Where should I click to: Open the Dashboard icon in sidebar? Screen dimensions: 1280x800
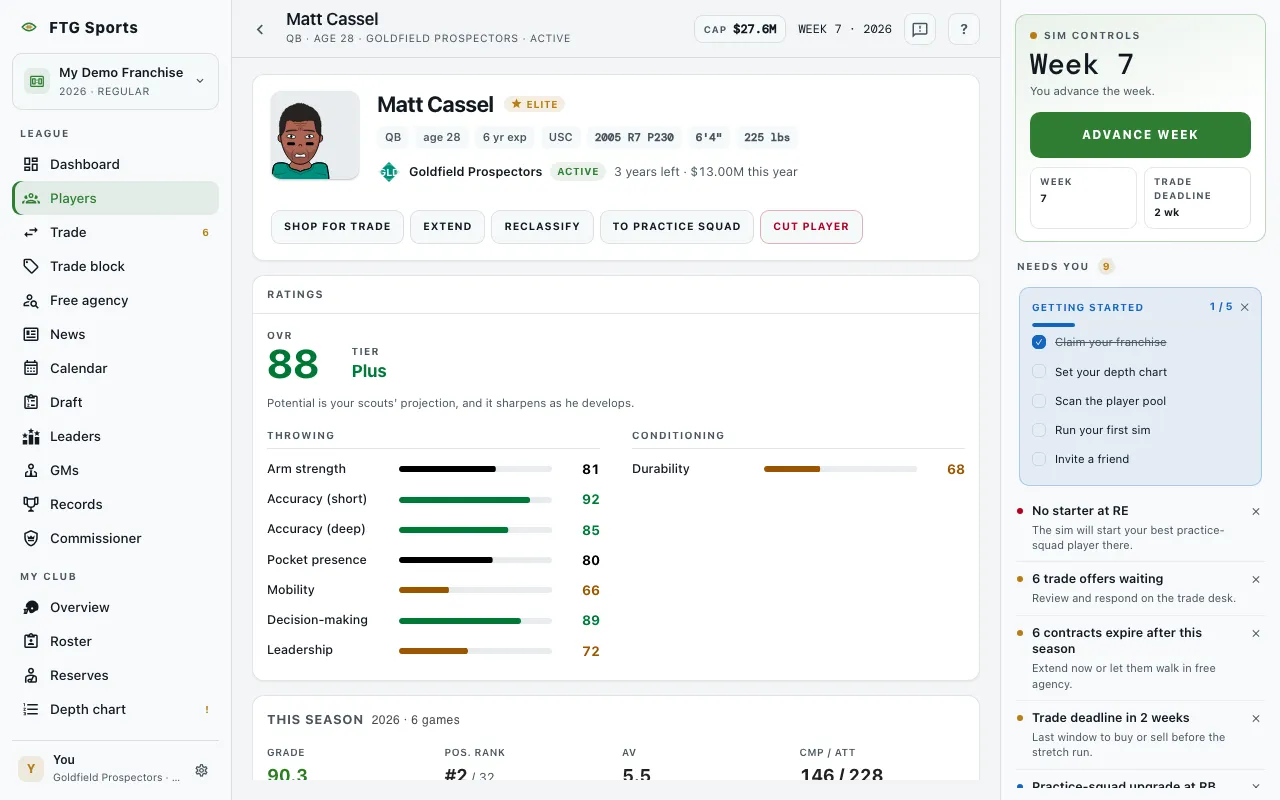[x=31, y=164]
